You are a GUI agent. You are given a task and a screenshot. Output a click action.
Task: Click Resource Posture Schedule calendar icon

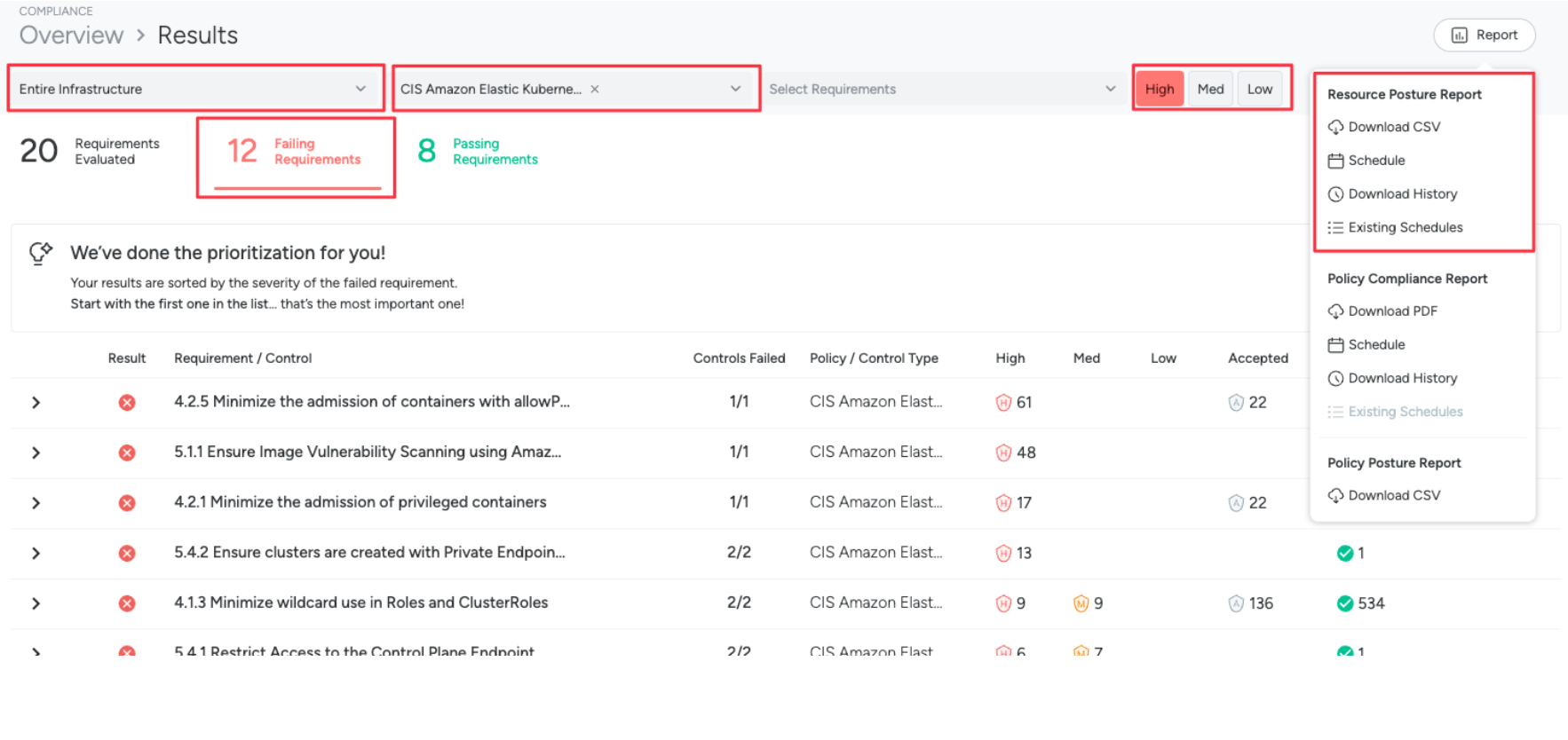(x=1335, y=161)
